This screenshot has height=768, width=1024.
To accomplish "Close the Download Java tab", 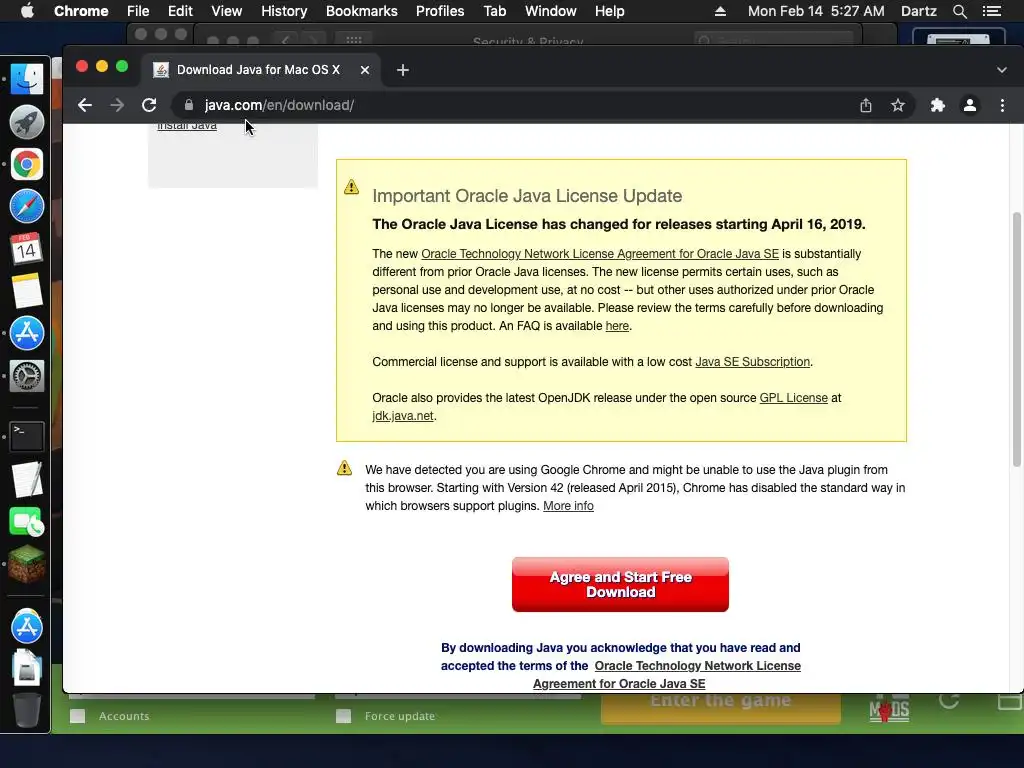I will (365, 70).
